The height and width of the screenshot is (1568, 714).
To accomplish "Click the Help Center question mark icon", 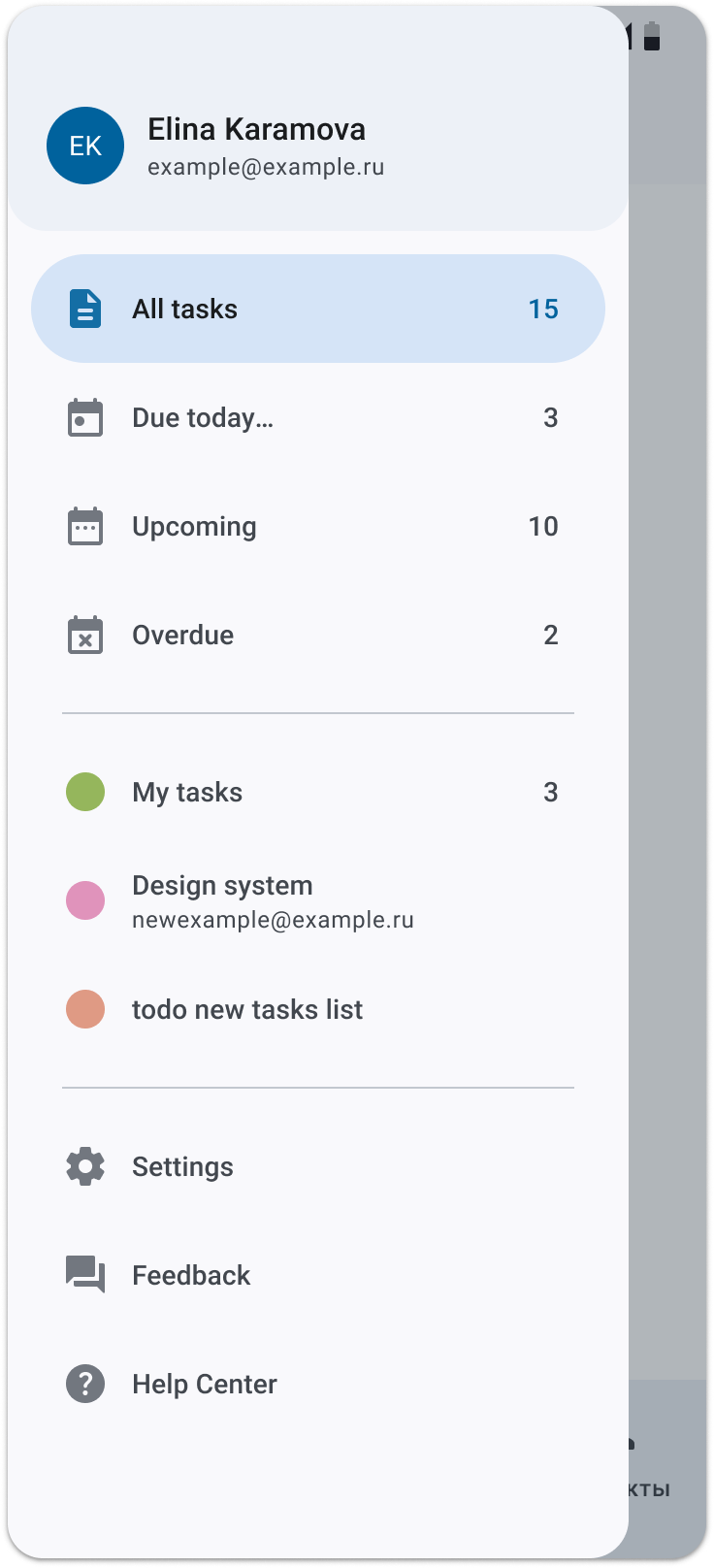I will 85,1384.
